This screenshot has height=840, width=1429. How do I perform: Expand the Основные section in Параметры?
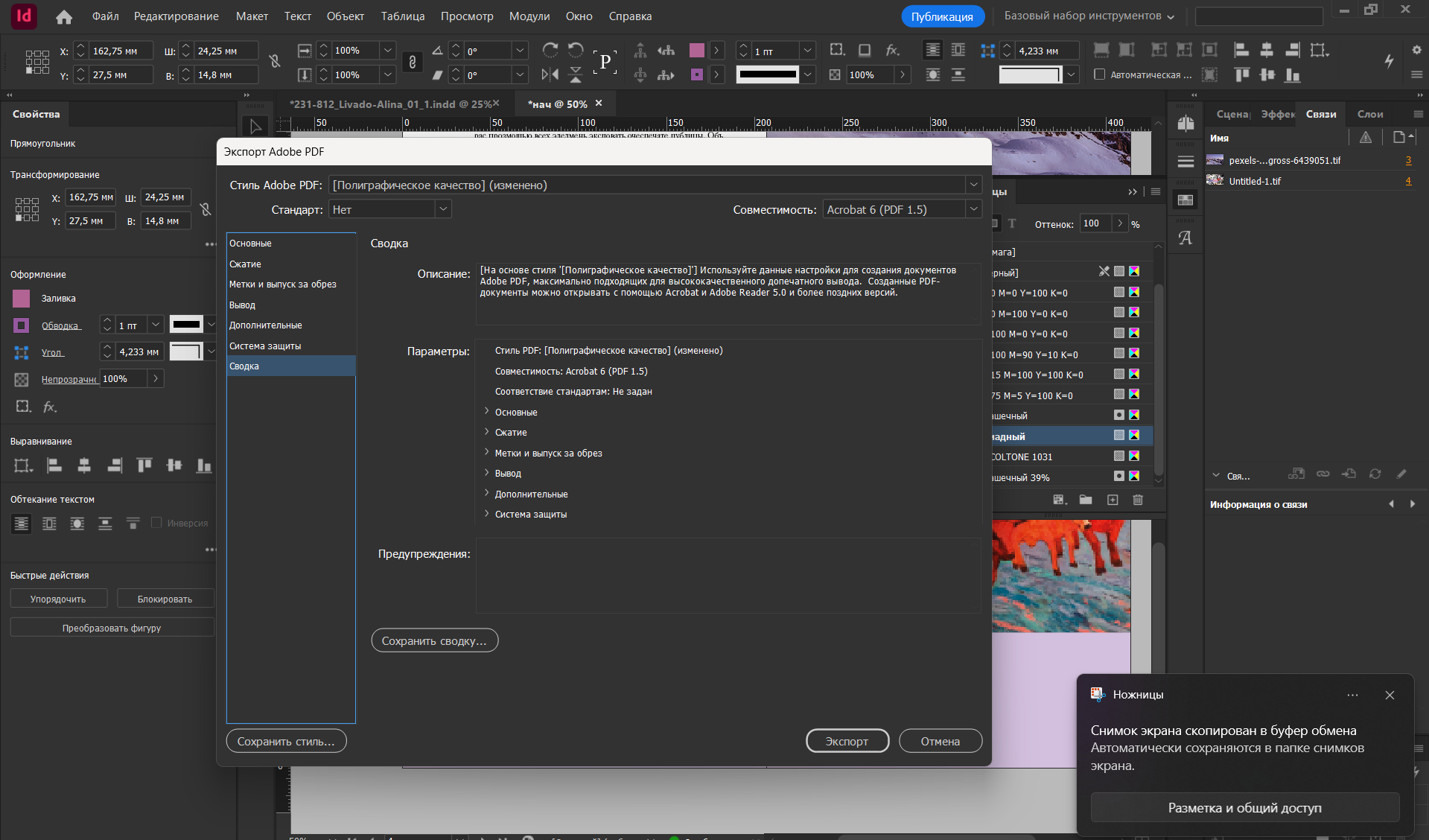(487, 411)
